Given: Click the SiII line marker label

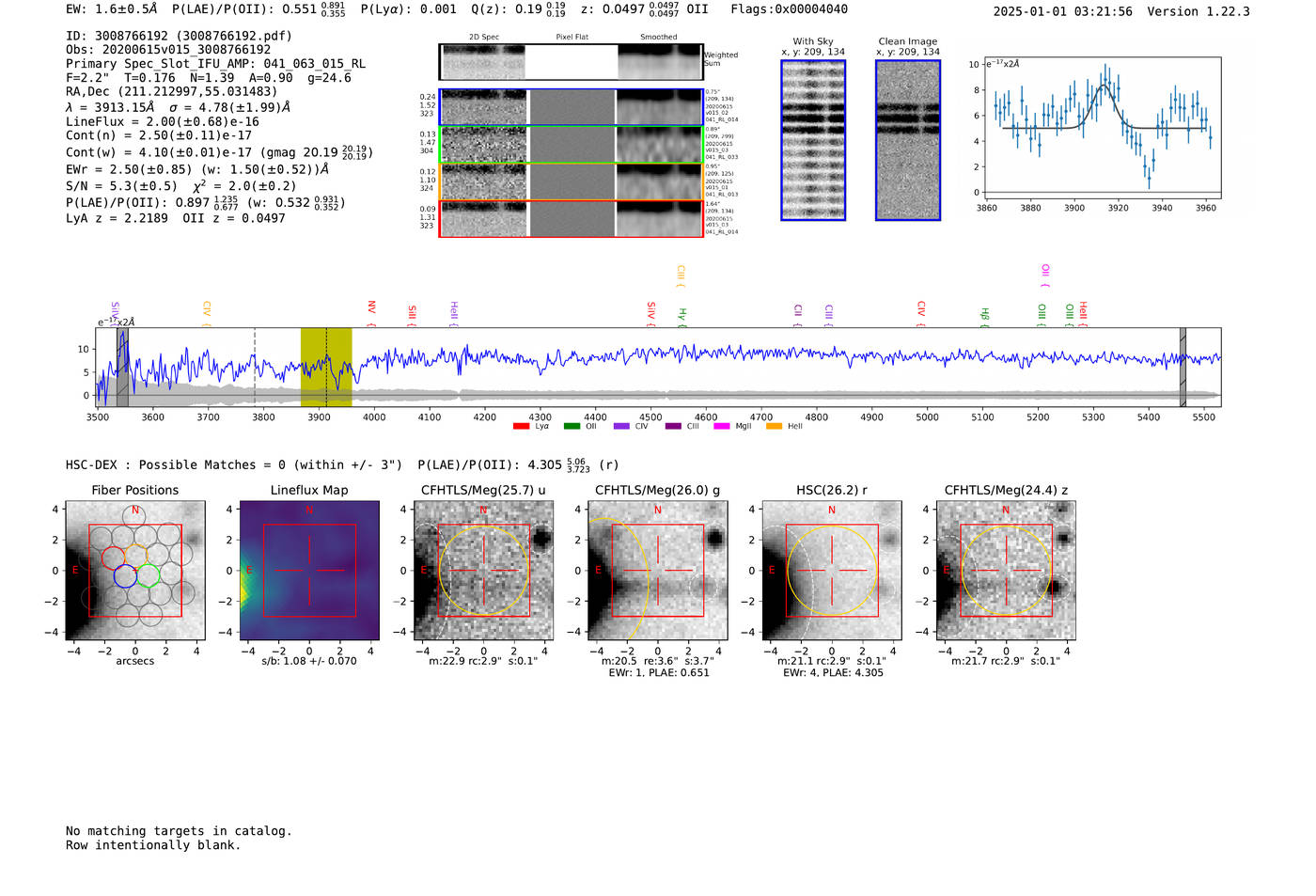Looking at the screenshot, I should (412, 314).
